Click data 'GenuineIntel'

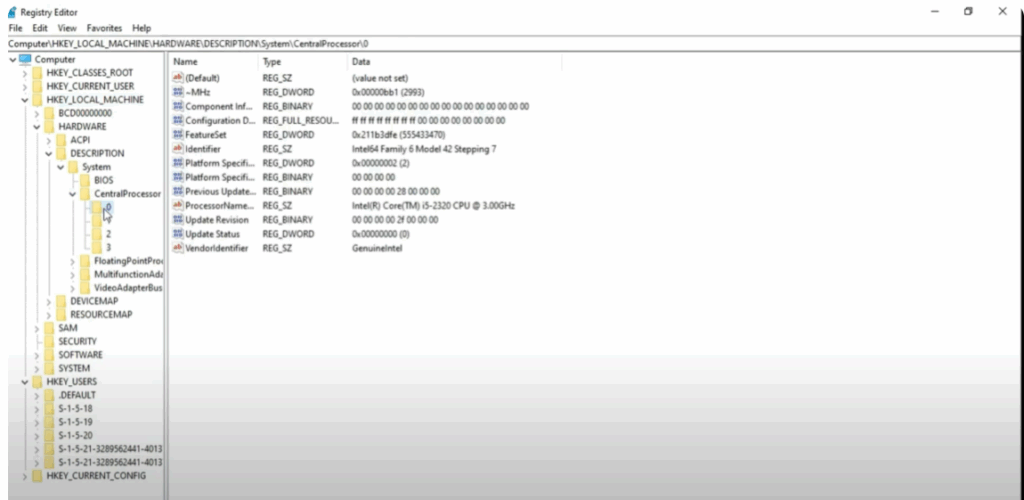[x=377, y=248]
